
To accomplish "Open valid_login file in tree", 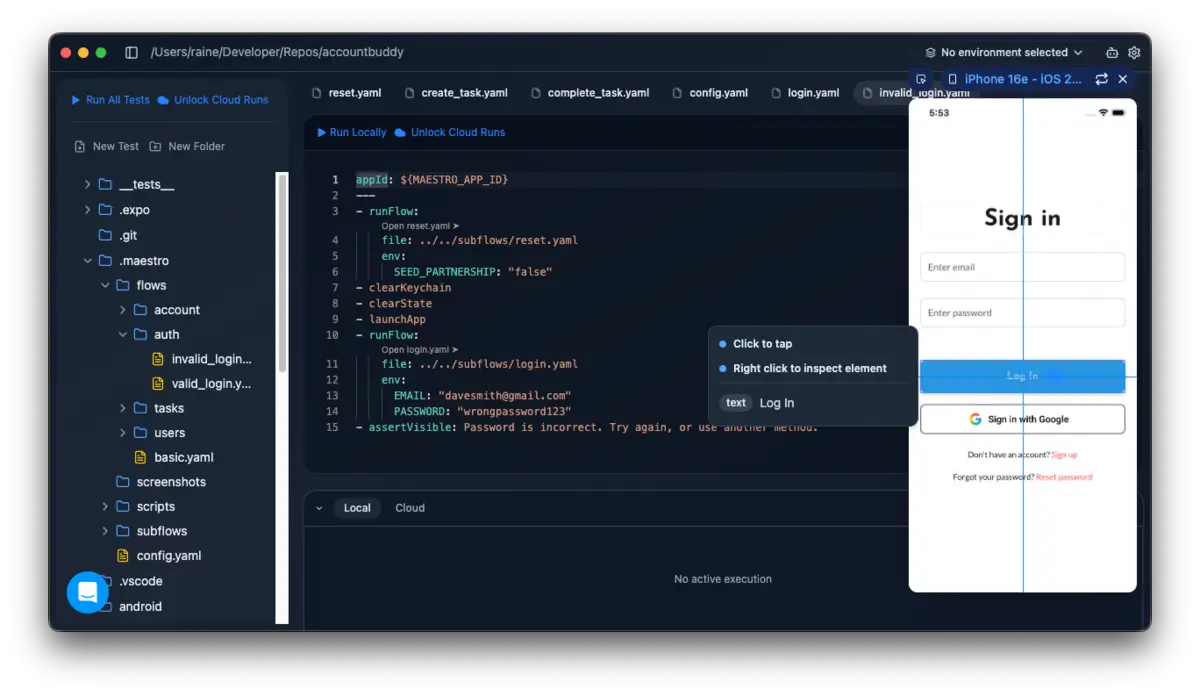I will pyautogui.click(x=201, y=383).
